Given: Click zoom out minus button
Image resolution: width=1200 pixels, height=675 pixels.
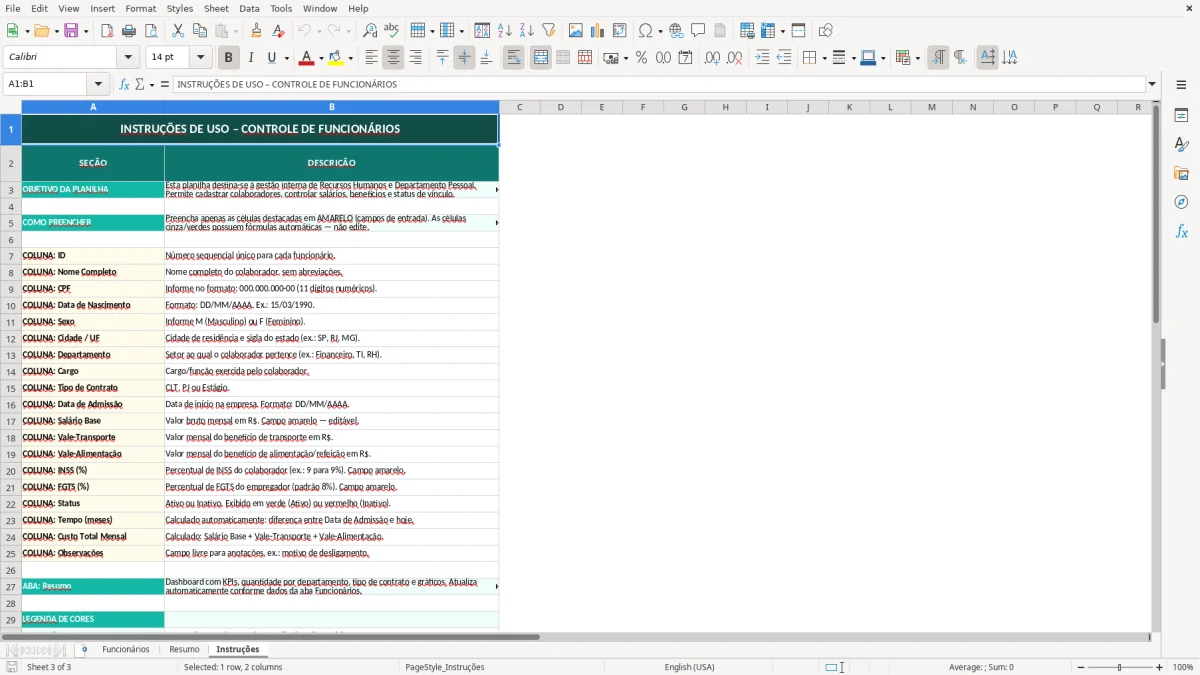Looking at the screenshot, I should [x=1081, y=667].
